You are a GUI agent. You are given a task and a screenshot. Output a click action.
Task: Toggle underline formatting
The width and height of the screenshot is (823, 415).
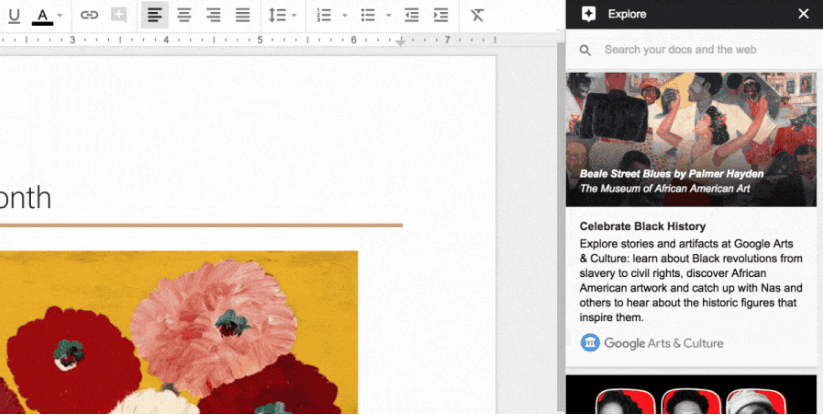pos(14,15)
